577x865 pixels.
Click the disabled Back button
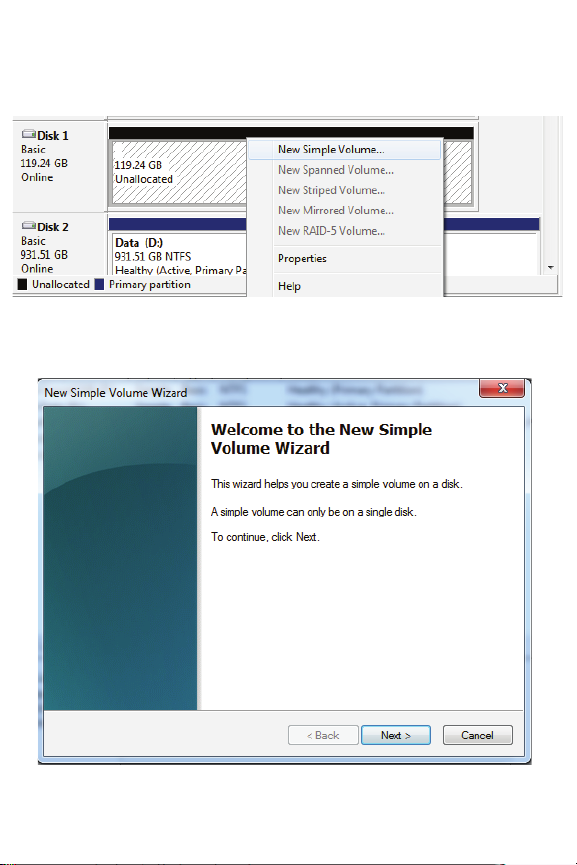(323, 735)
